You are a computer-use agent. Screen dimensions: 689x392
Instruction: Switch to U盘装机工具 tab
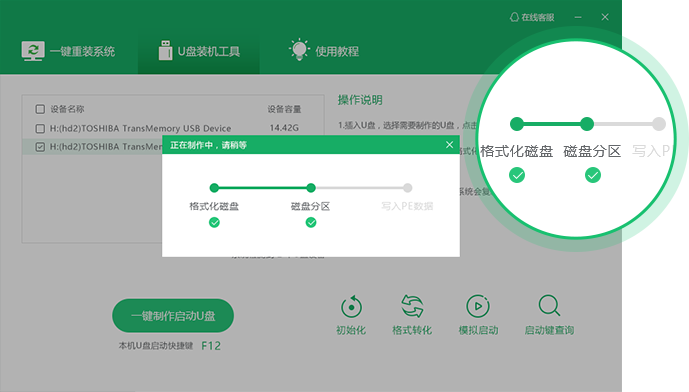coord(199,51)
